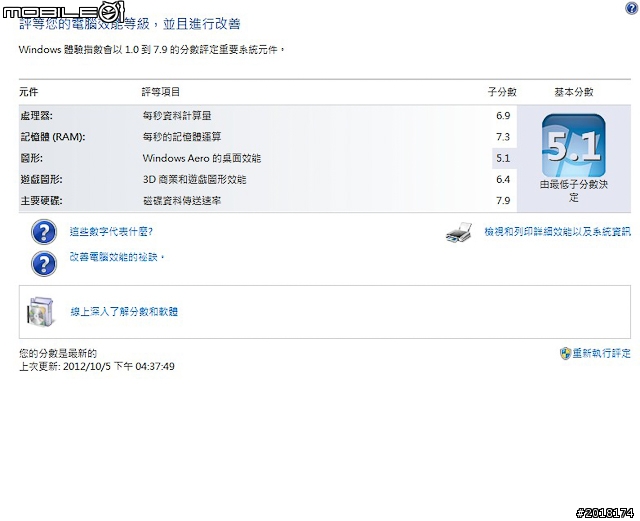The image size is (640, 521).
Task: Click the 您的分數是最新的 status text
Action: click(58, 353)
